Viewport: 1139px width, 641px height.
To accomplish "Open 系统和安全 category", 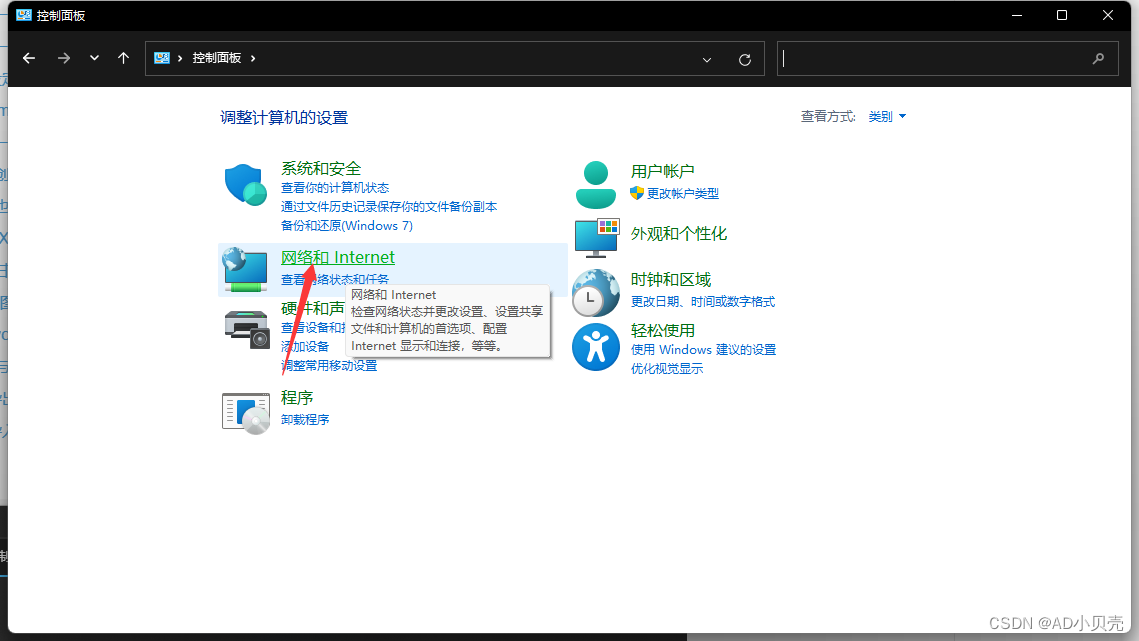I will (321, 169).
